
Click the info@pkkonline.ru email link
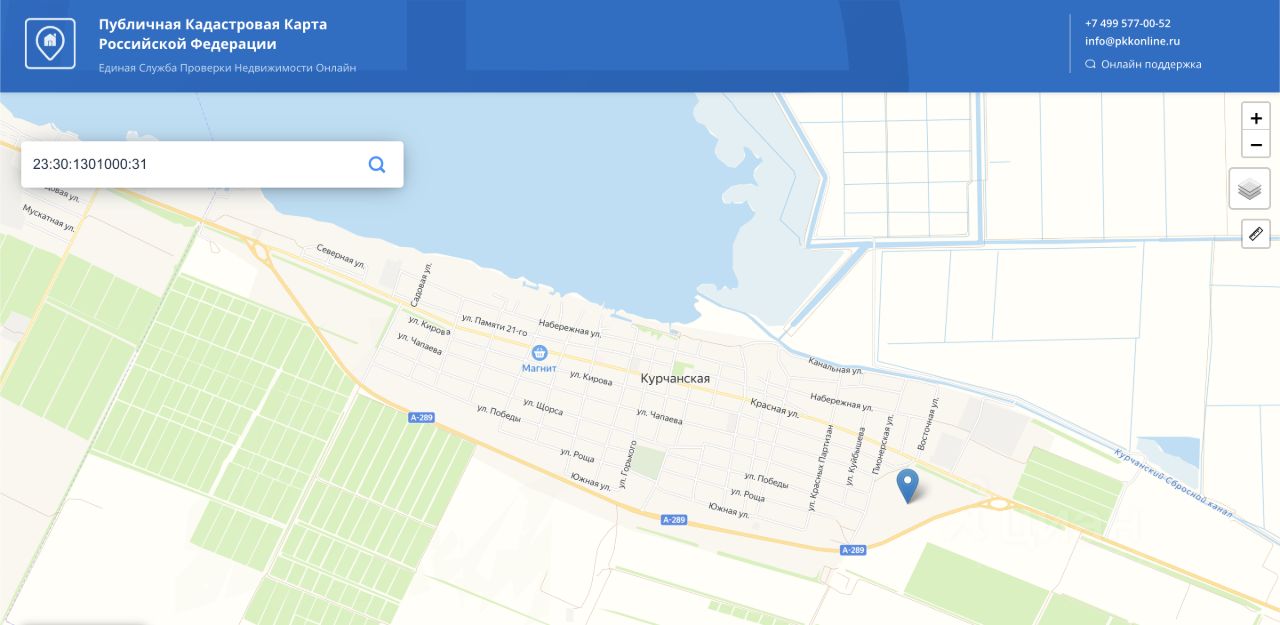click(1132, 41)
